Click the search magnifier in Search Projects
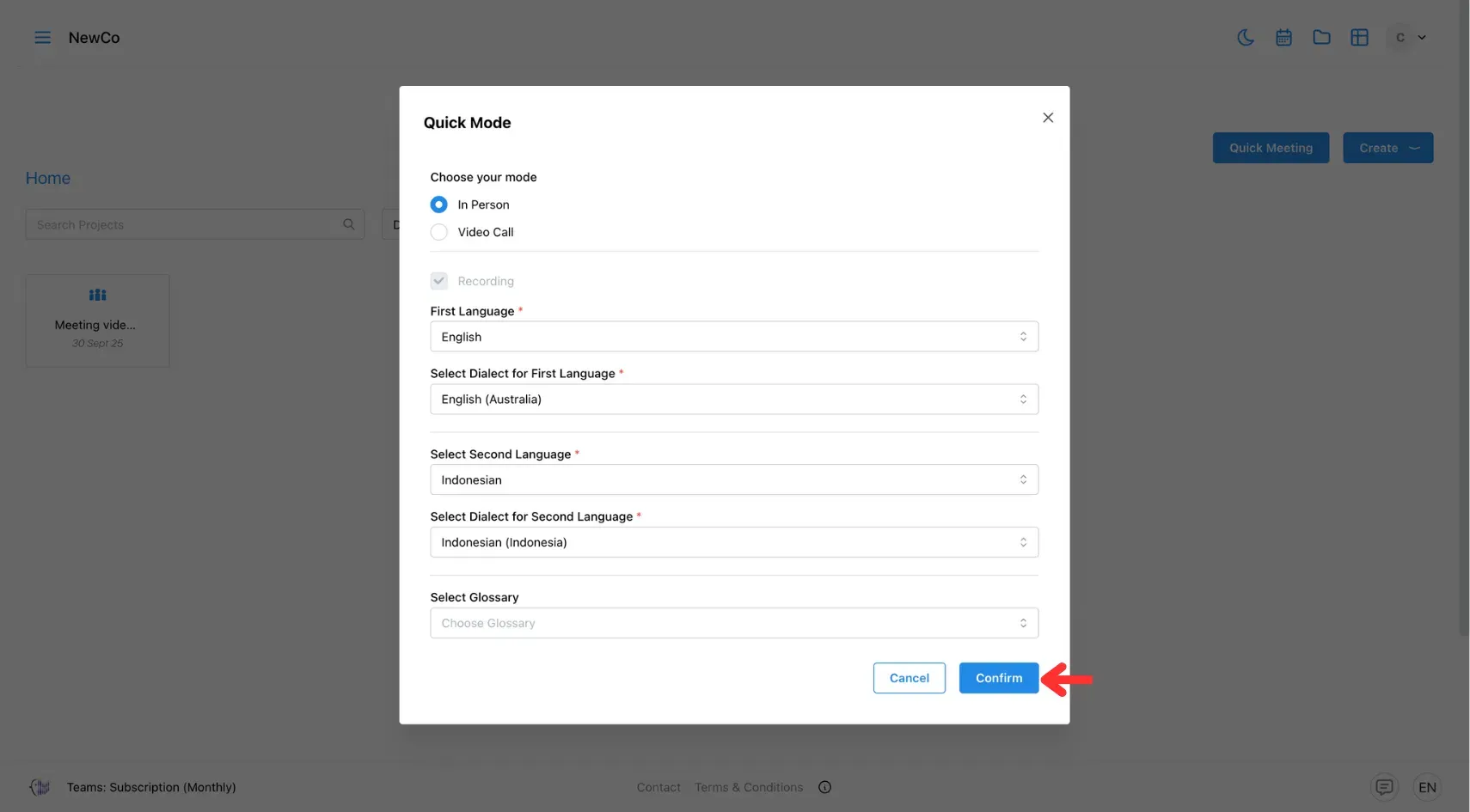The width and height of the screenshot is (1470, 812). pos(348,223)
